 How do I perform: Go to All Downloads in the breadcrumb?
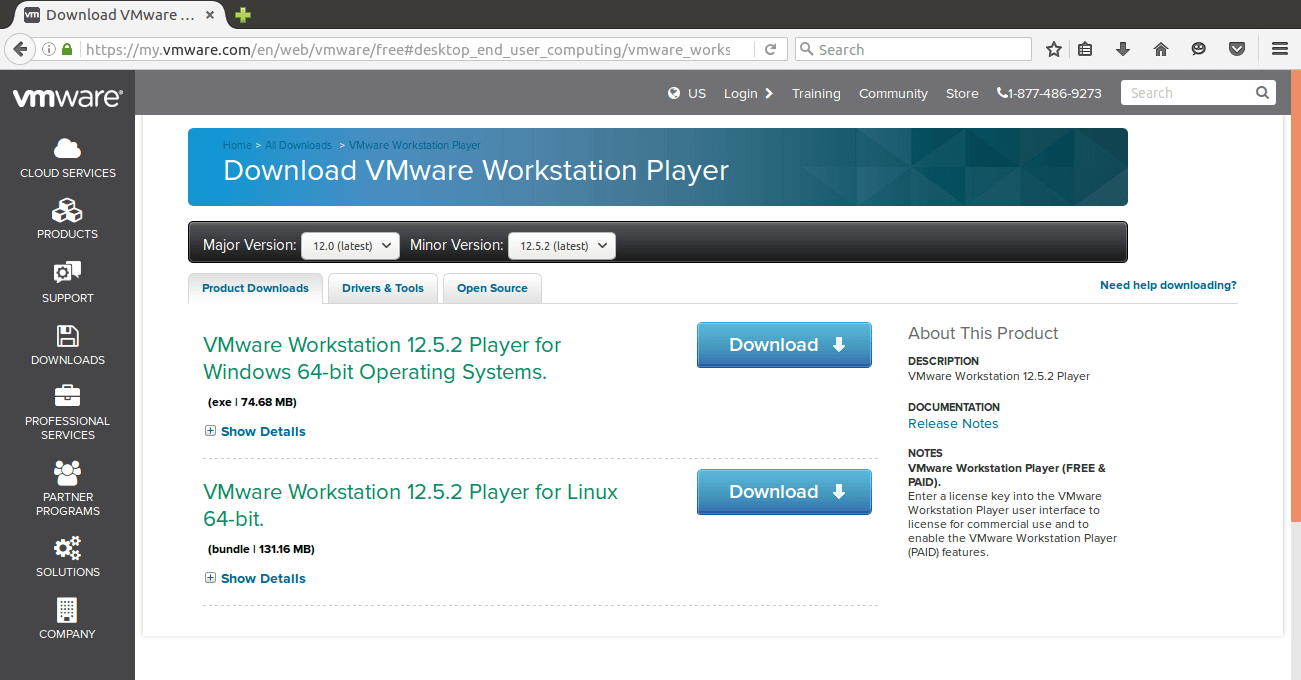click(298, 145)
